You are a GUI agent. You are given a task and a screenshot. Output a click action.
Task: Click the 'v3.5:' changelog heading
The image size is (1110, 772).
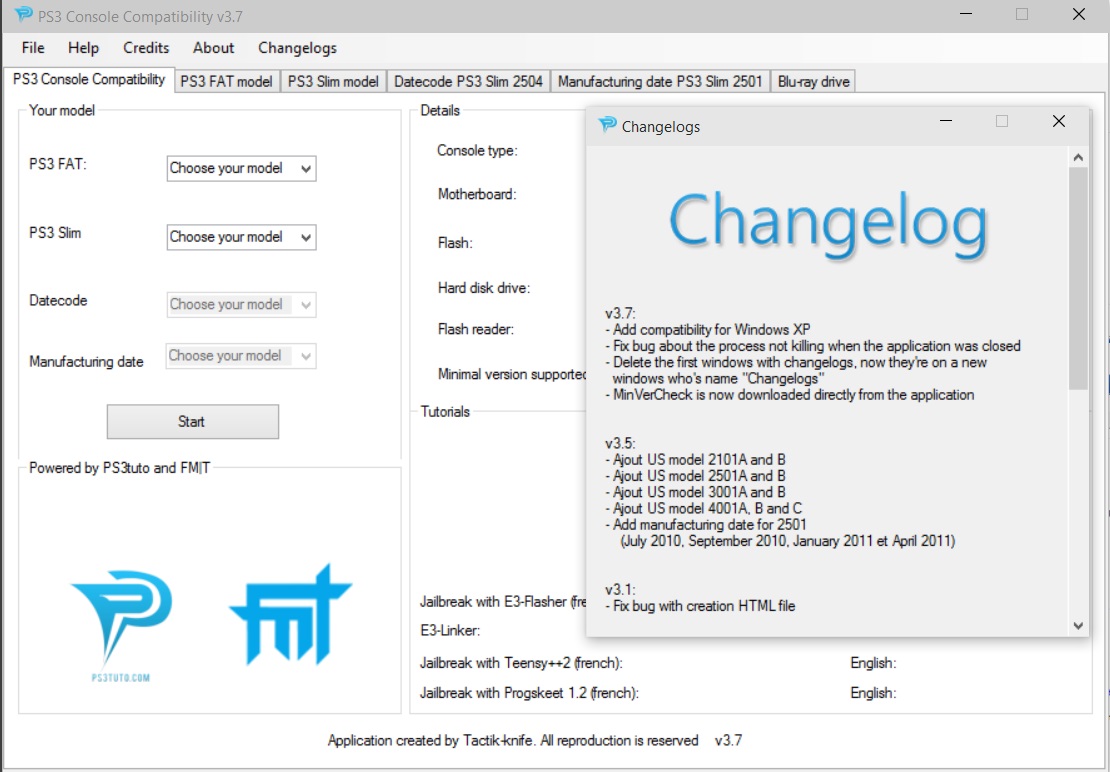point(621,444)
